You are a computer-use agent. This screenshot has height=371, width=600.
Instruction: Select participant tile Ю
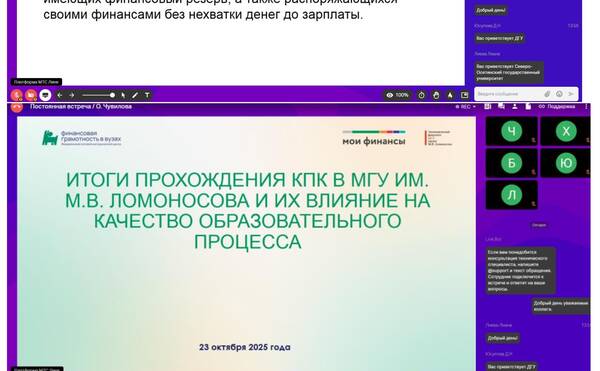coord(566,163)
